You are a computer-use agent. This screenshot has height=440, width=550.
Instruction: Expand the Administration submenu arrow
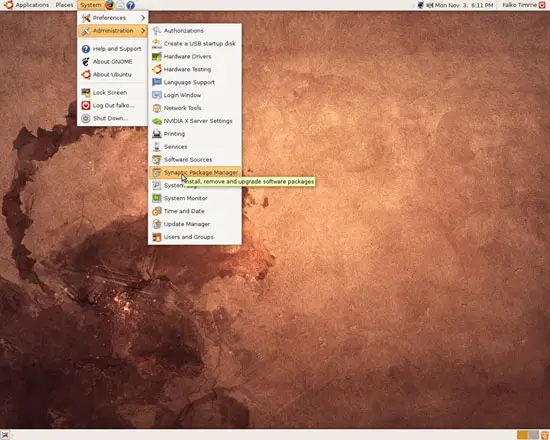(x=143, y=31)
